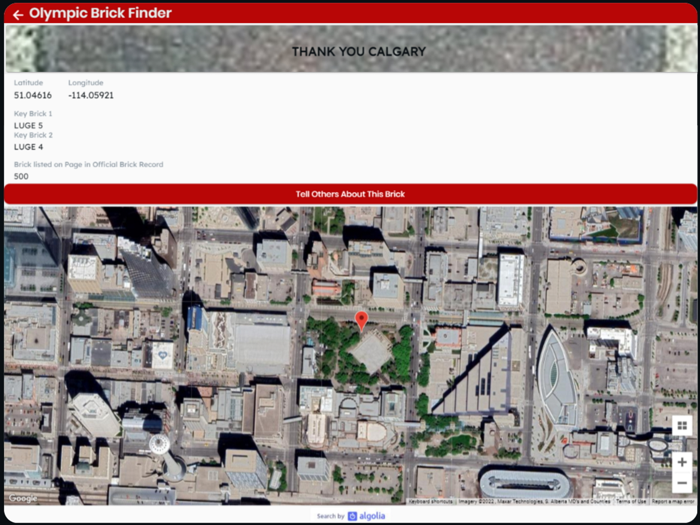Screen dimensions: 700x525
Task: Click the Longitude label
Action: (86, 83)
